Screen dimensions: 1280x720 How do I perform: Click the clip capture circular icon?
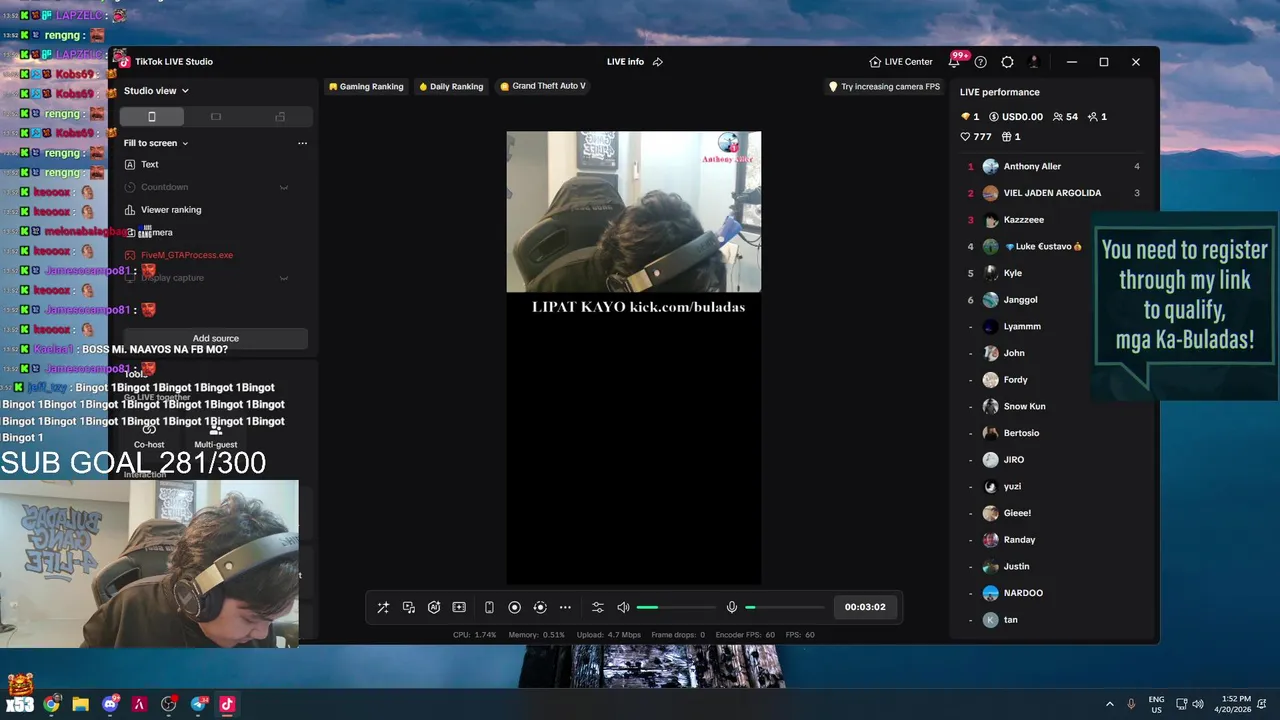click(x=540, y=607)
